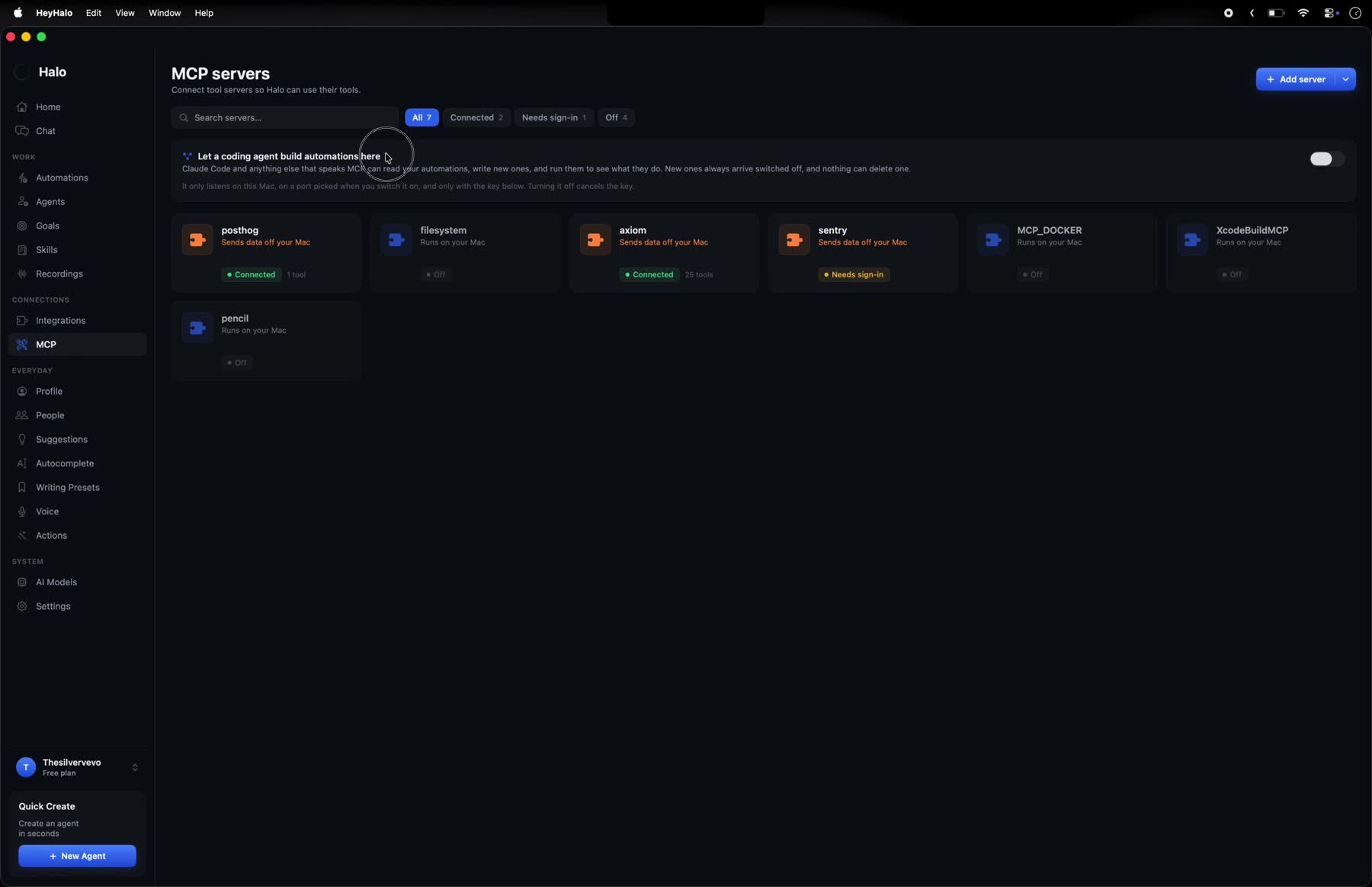The height and width of the screenshot is (887, 1372).
Task: Toggle the coding agent automations switch
Action: (1327, 159)
